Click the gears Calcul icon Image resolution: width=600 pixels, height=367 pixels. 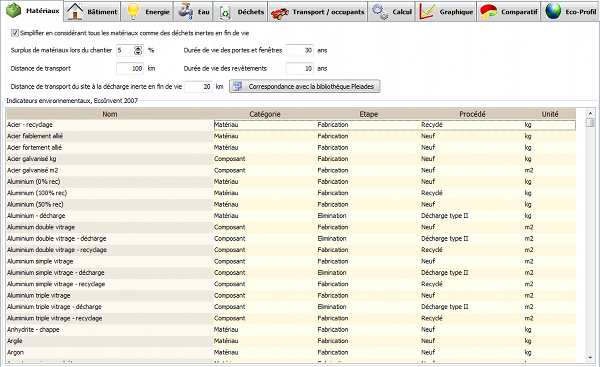(380, 12)
